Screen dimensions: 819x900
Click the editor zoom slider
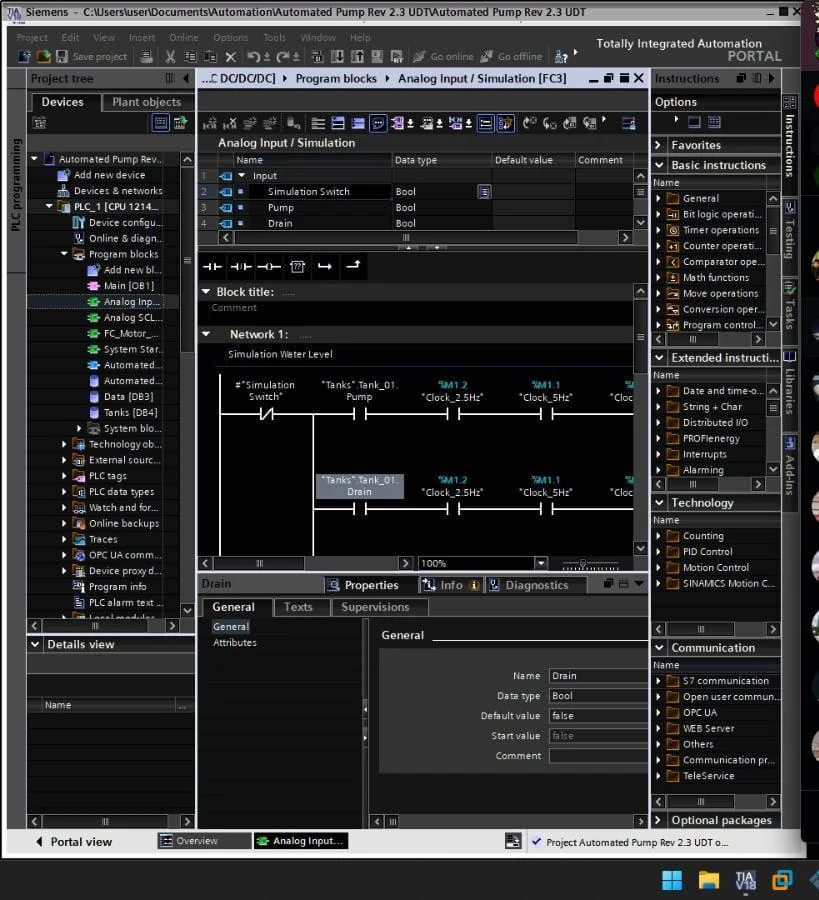pos(583,564)
